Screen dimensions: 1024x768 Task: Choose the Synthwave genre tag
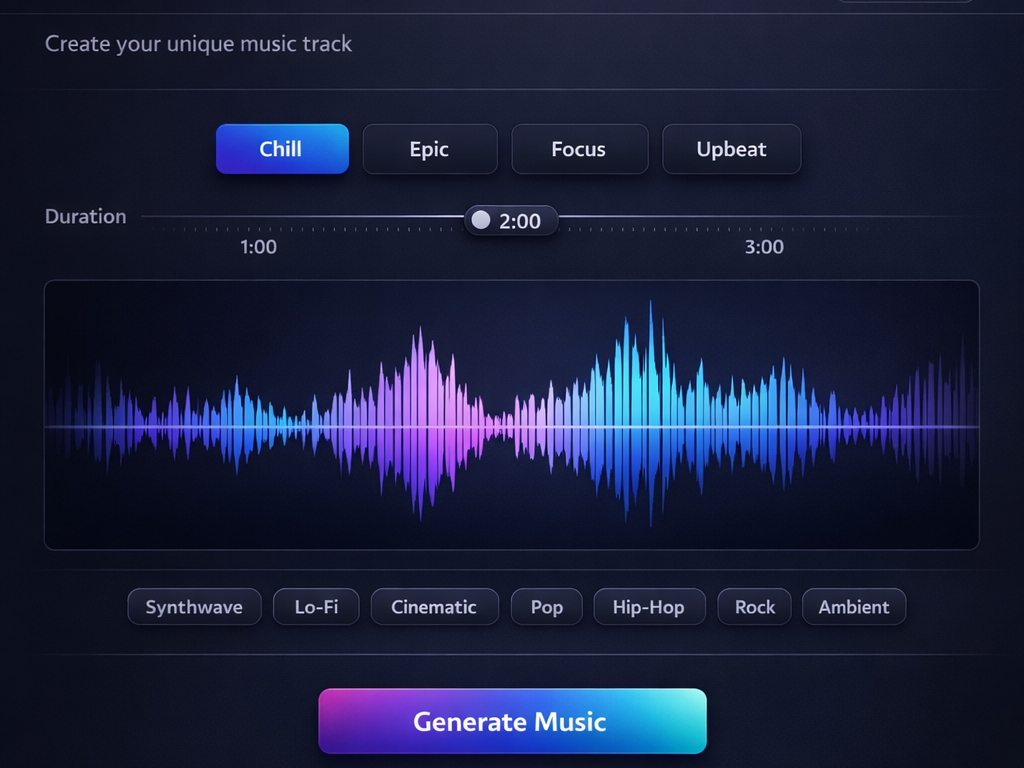(194, 606)
